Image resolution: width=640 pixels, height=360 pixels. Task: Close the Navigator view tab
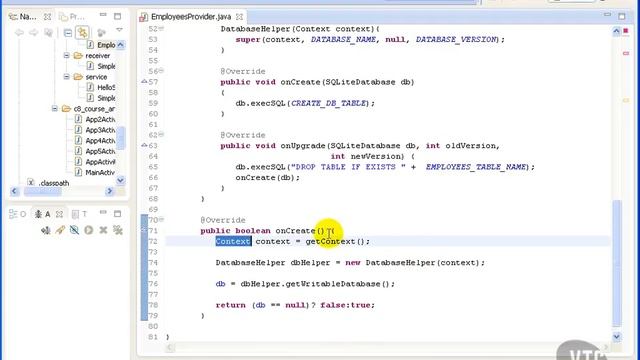tap(47, 17)
